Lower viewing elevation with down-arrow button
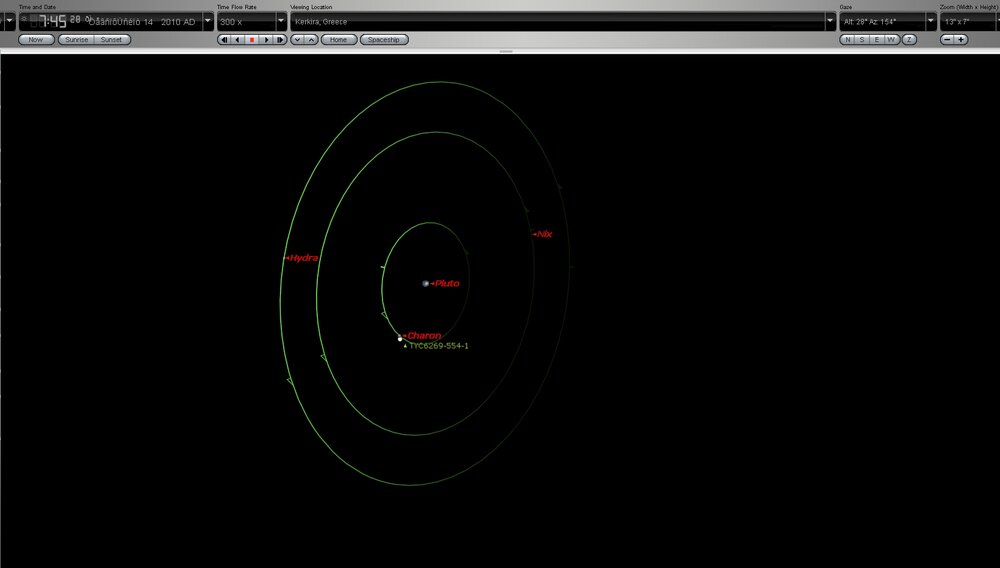 297,40
